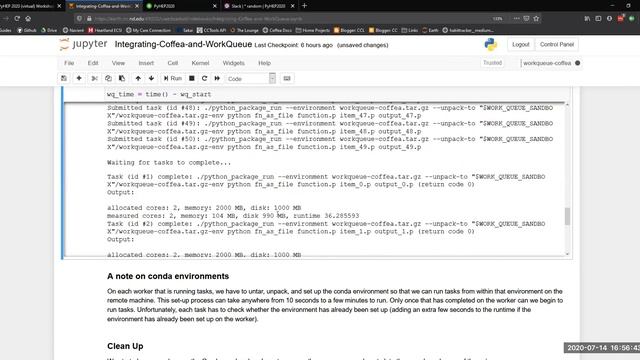Open the Insert menu
The height and width of the screenshot is (360, 640).
click(x=146, y=63)
